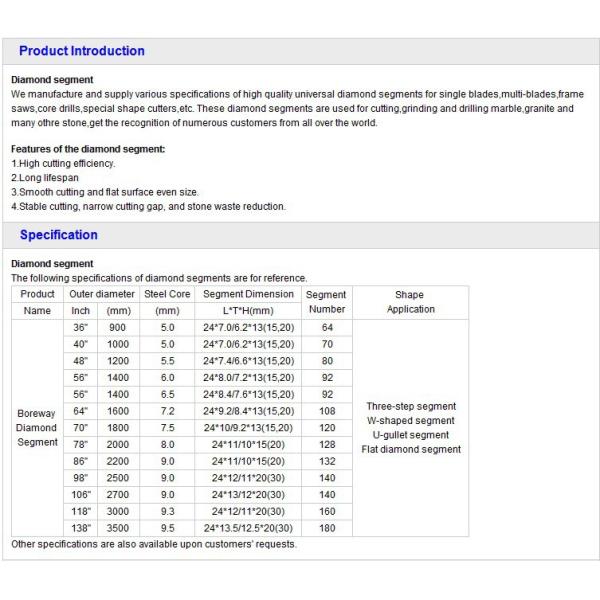This screenshot has height=600, width=600.
Task: Click the '2.Long lifespan' feature line
Action: pyautogui.click(x=46, y=178)
